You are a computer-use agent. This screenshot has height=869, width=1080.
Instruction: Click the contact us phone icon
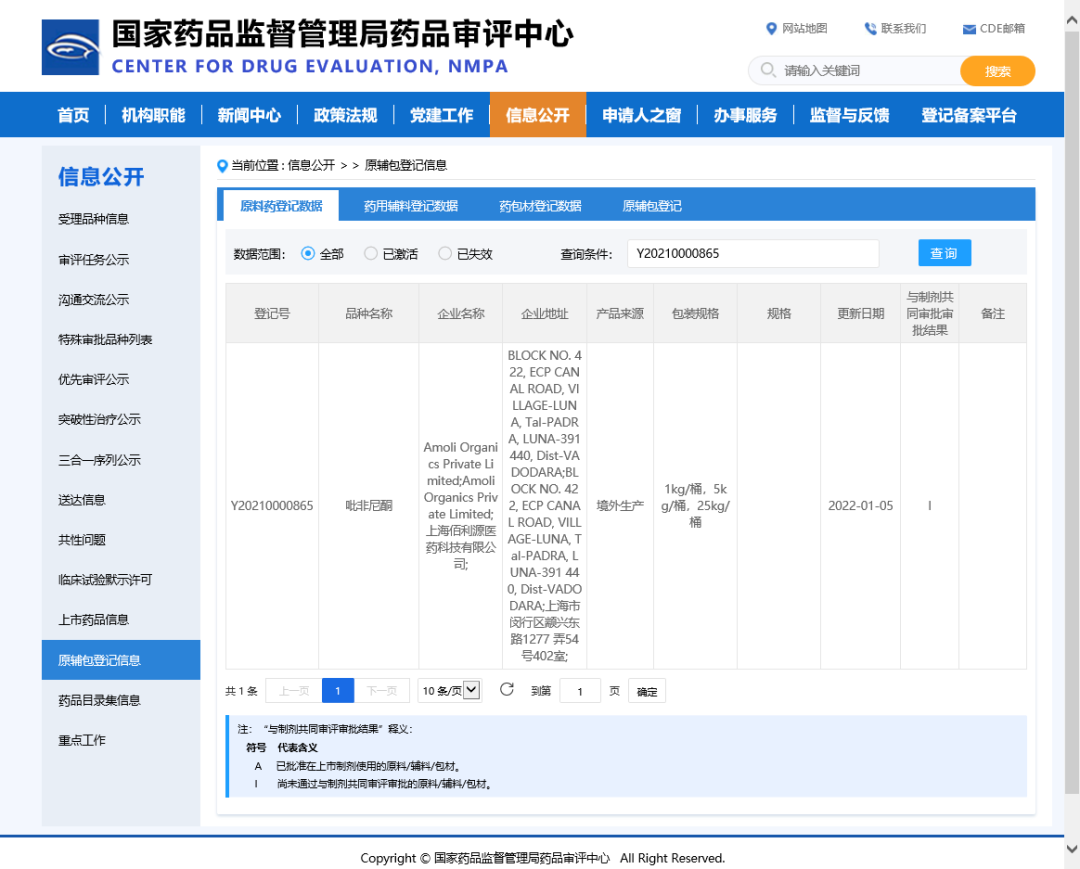click(x=870, y=29)
